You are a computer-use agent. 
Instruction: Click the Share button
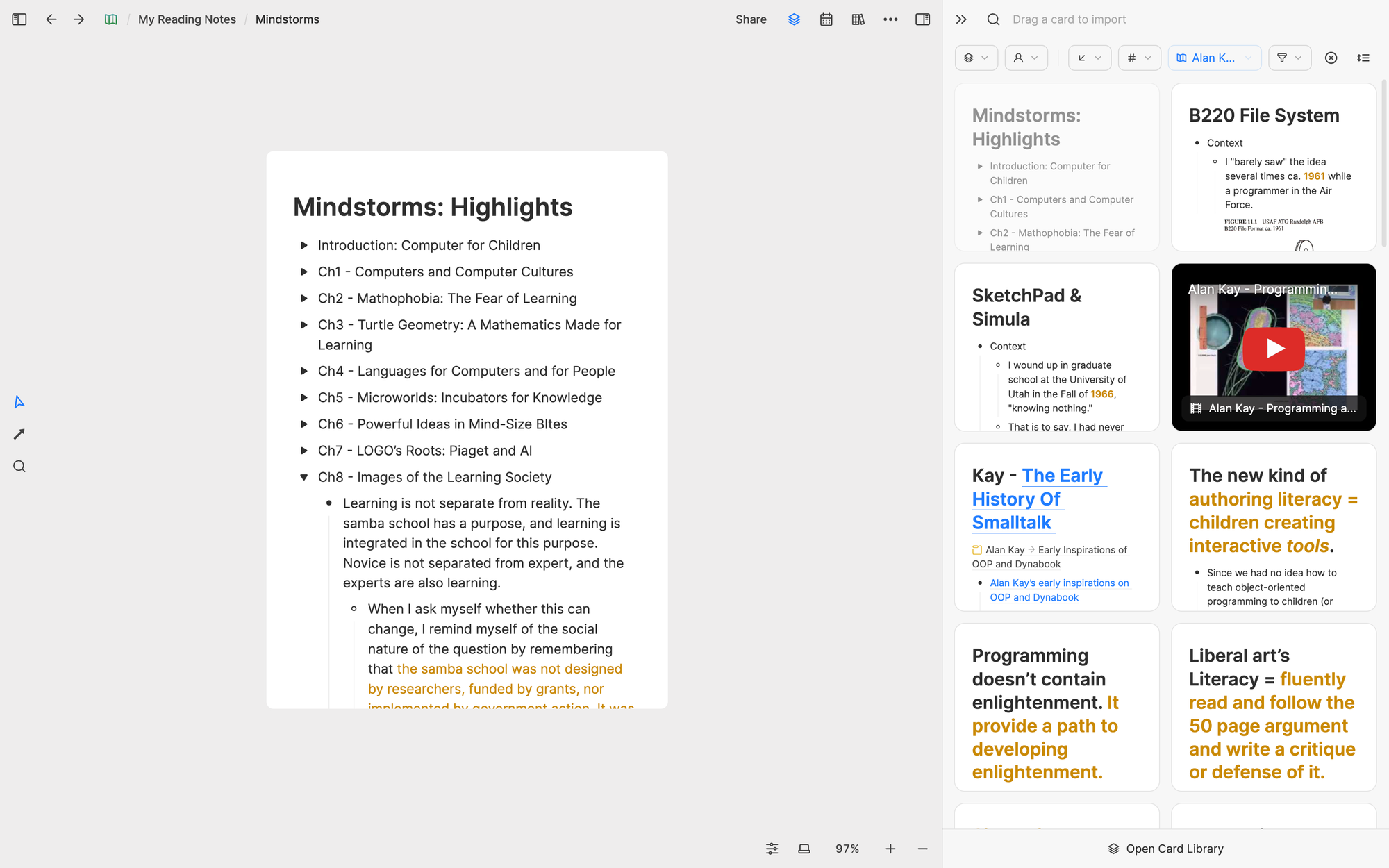(751, 19)
